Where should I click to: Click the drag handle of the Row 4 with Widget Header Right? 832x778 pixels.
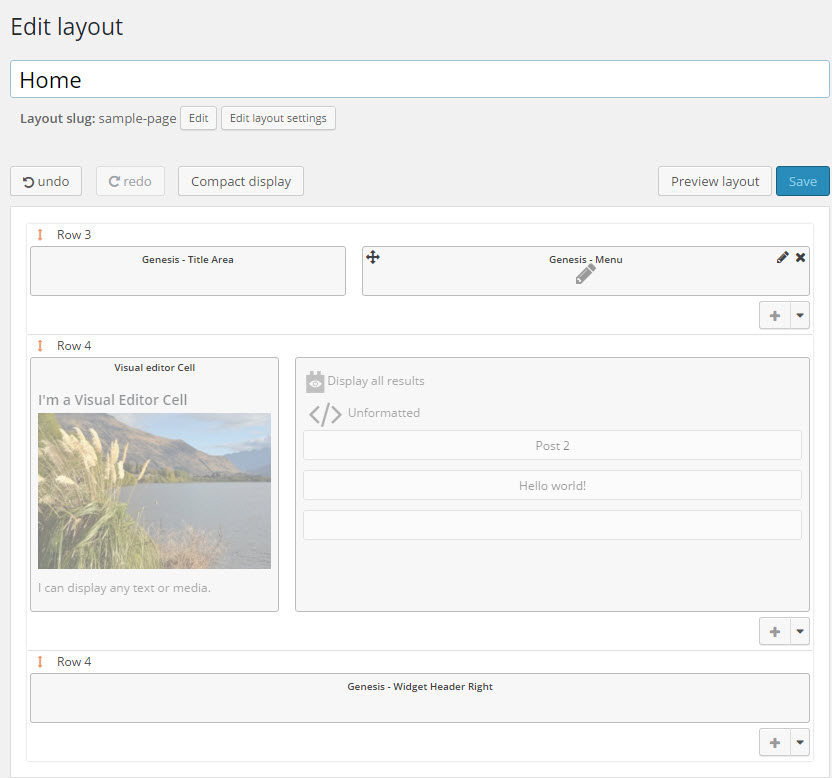pos(40,662)
